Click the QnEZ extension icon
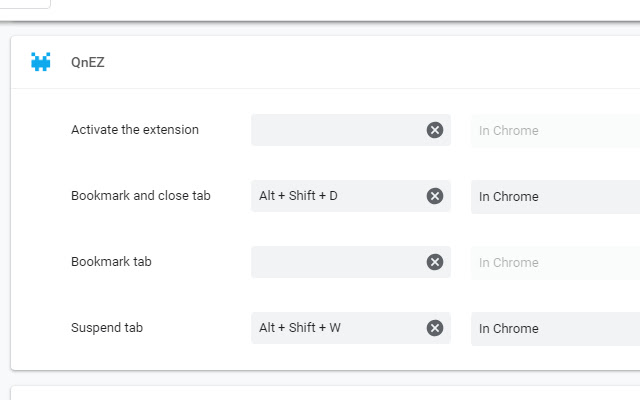 coord(41,62)
